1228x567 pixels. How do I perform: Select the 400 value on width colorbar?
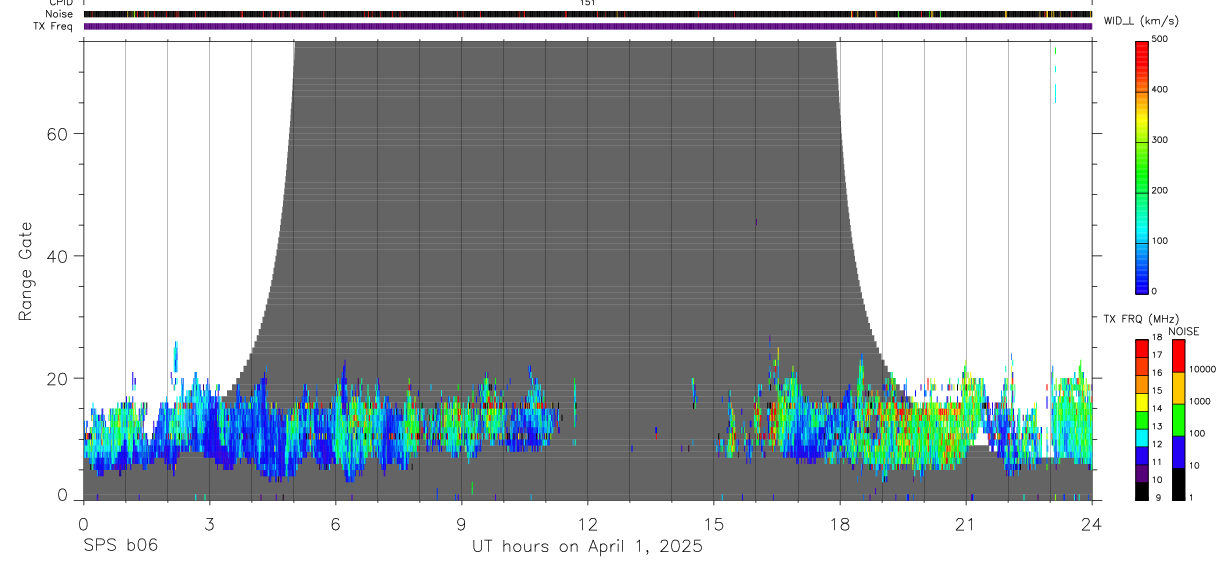point(1160,89)
